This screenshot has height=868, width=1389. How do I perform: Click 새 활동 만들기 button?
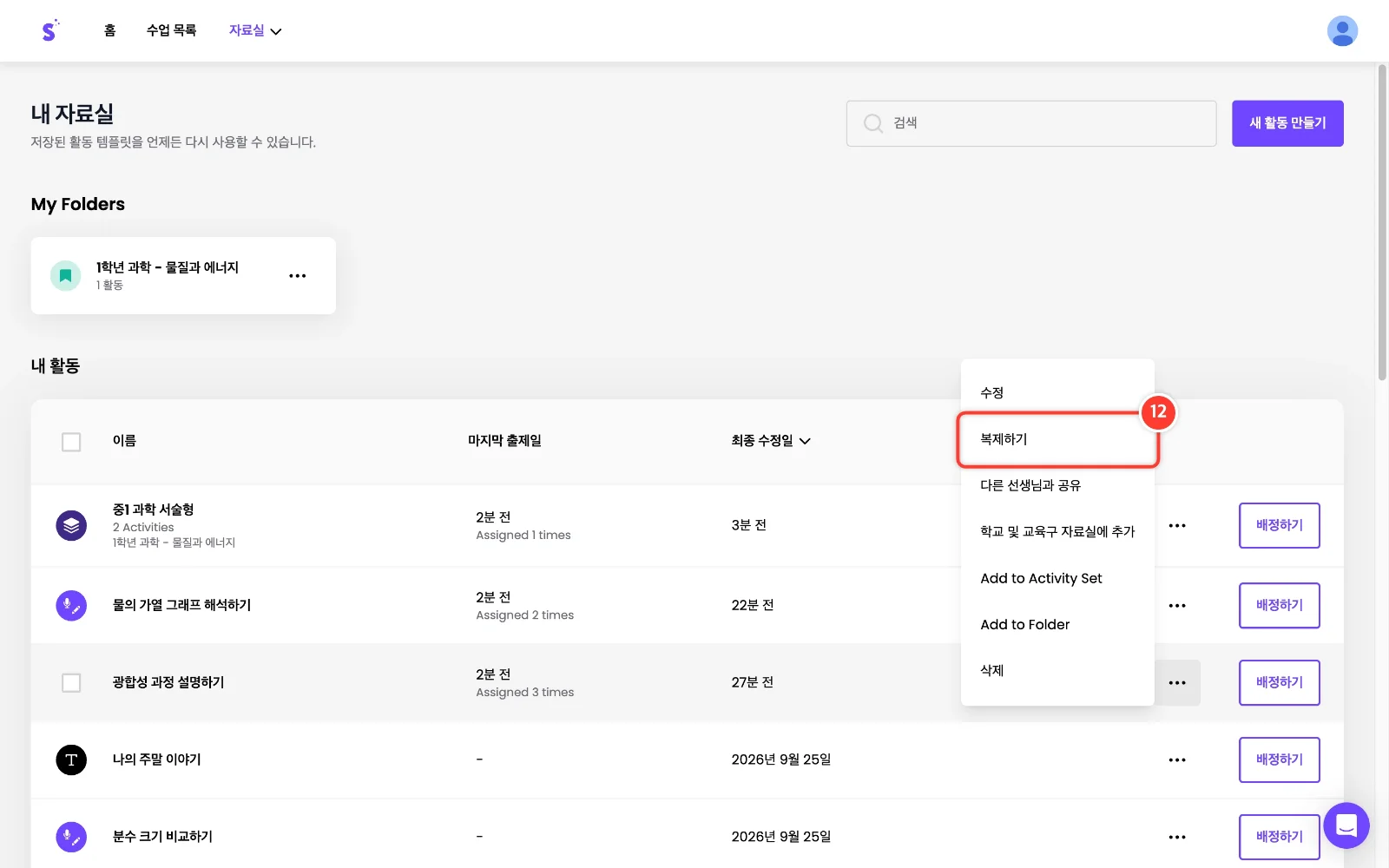tap(1287, 123)
